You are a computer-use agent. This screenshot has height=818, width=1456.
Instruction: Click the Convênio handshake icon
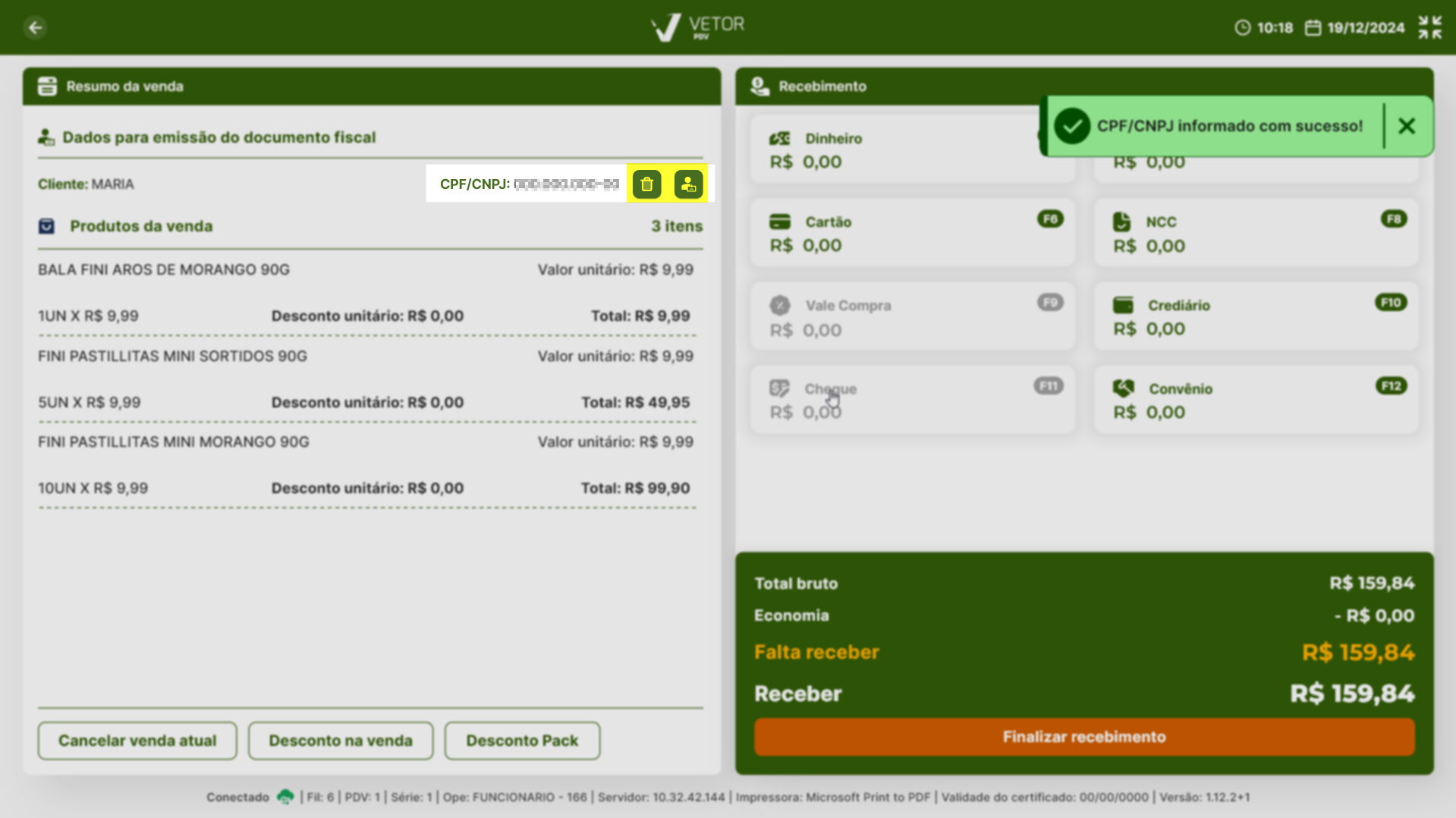coord(1123,389)
